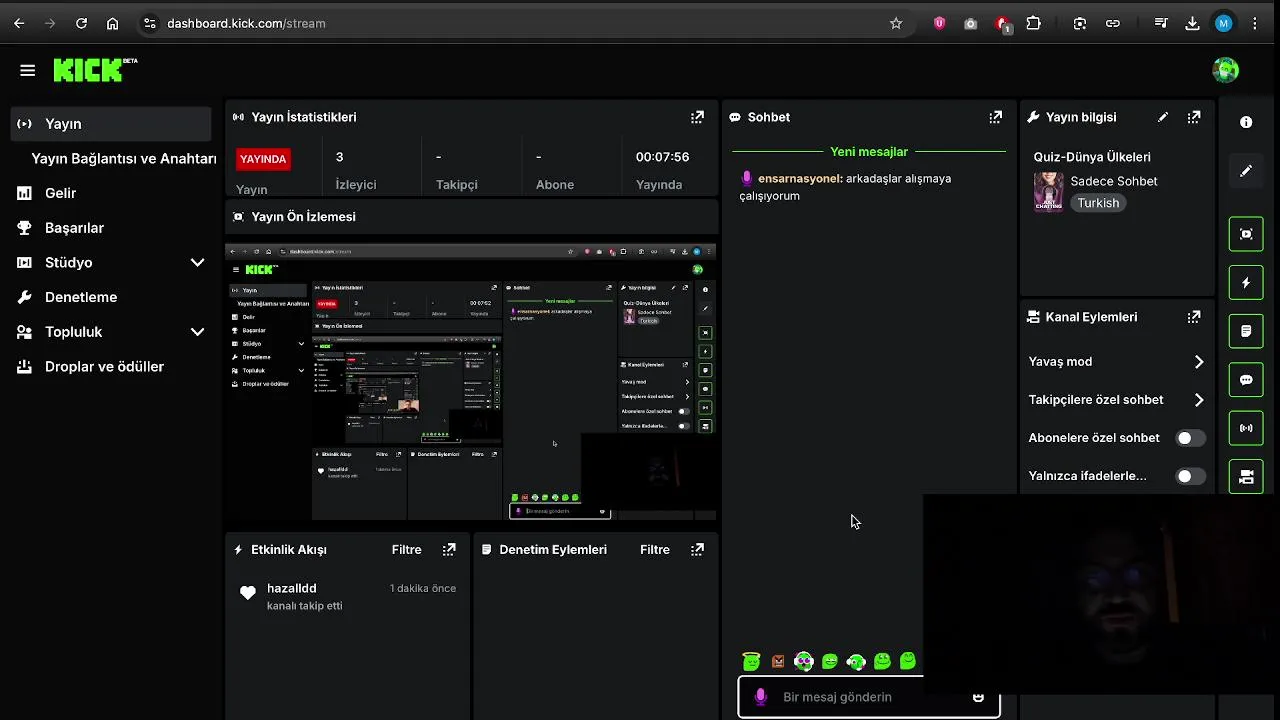Open the hamburger menu beside Kick logo
The image size is (1280, 720).
tap(27, 70)
